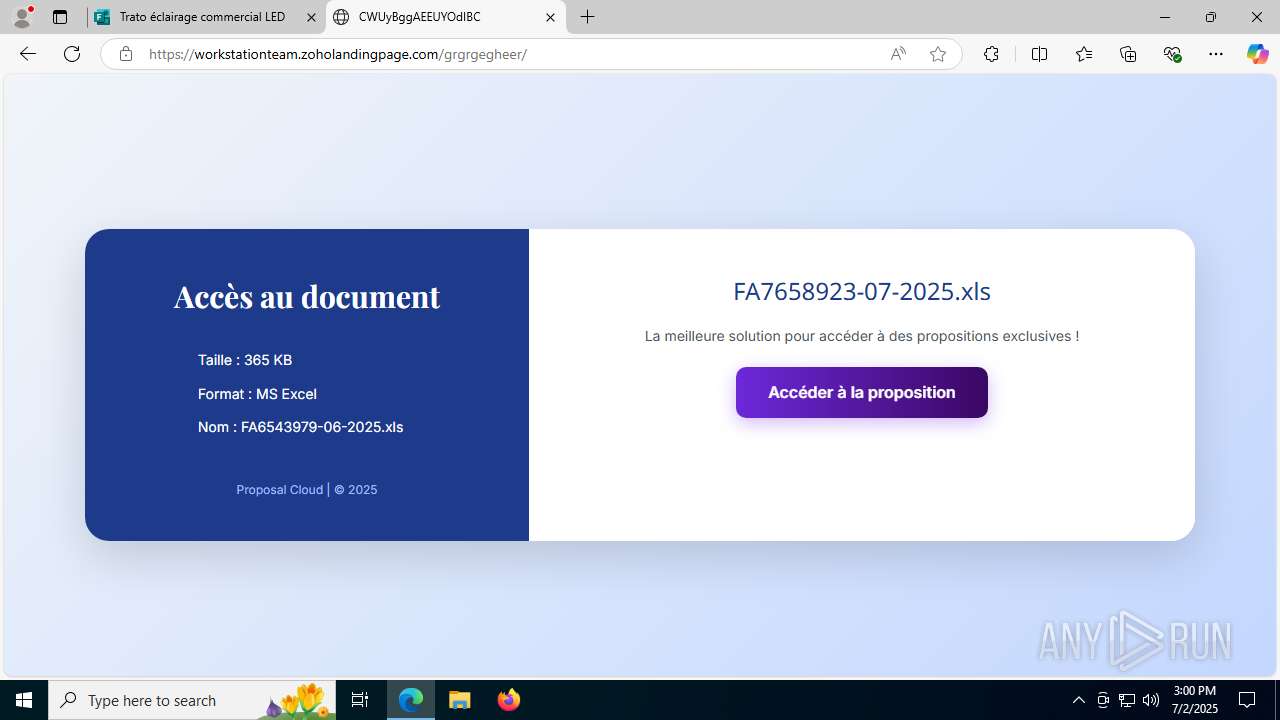Click the Accéder à la proposition button
The width and height of the screenshot is (1280, 720).
(x=862, y=392)
